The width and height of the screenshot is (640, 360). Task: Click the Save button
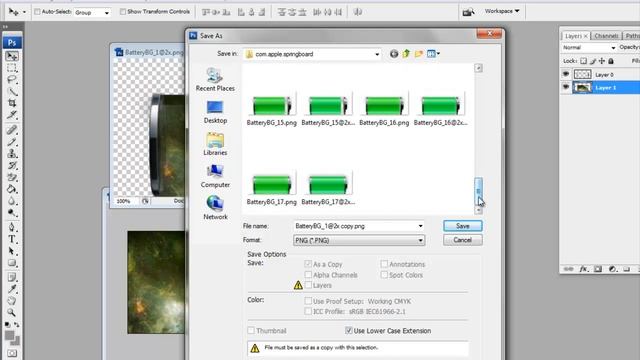[x=462, y=226]
